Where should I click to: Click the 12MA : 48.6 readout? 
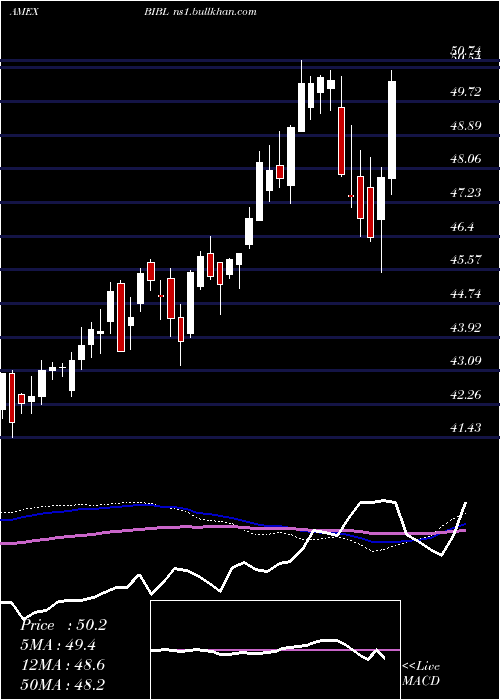tap(63, 665)
